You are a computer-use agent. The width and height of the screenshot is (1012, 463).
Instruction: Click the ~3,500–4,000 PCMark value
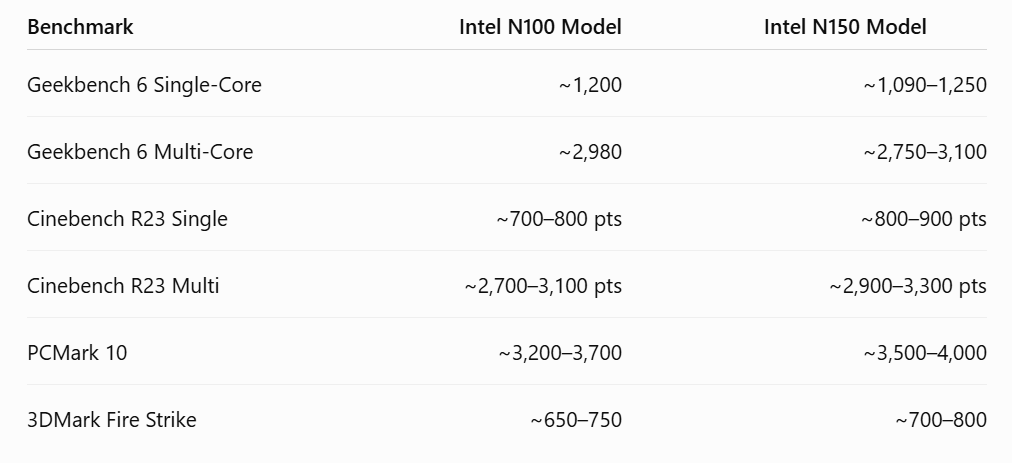point(925,353)
